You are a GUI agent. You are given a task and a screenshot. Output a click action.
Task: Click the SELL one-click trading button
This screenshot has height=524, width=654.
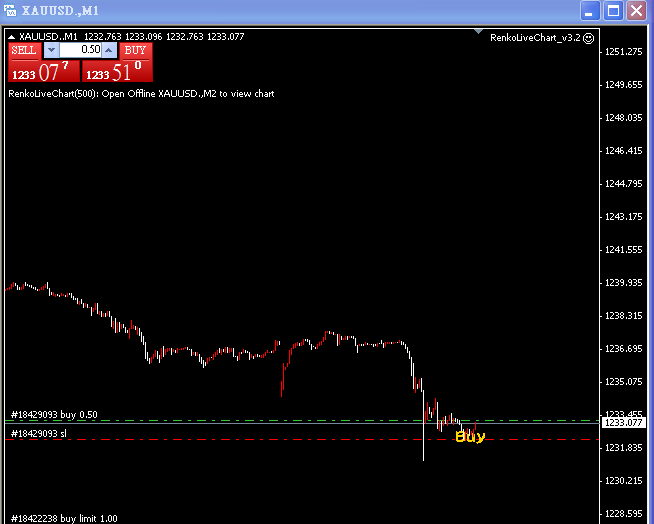tap(25, 50)
